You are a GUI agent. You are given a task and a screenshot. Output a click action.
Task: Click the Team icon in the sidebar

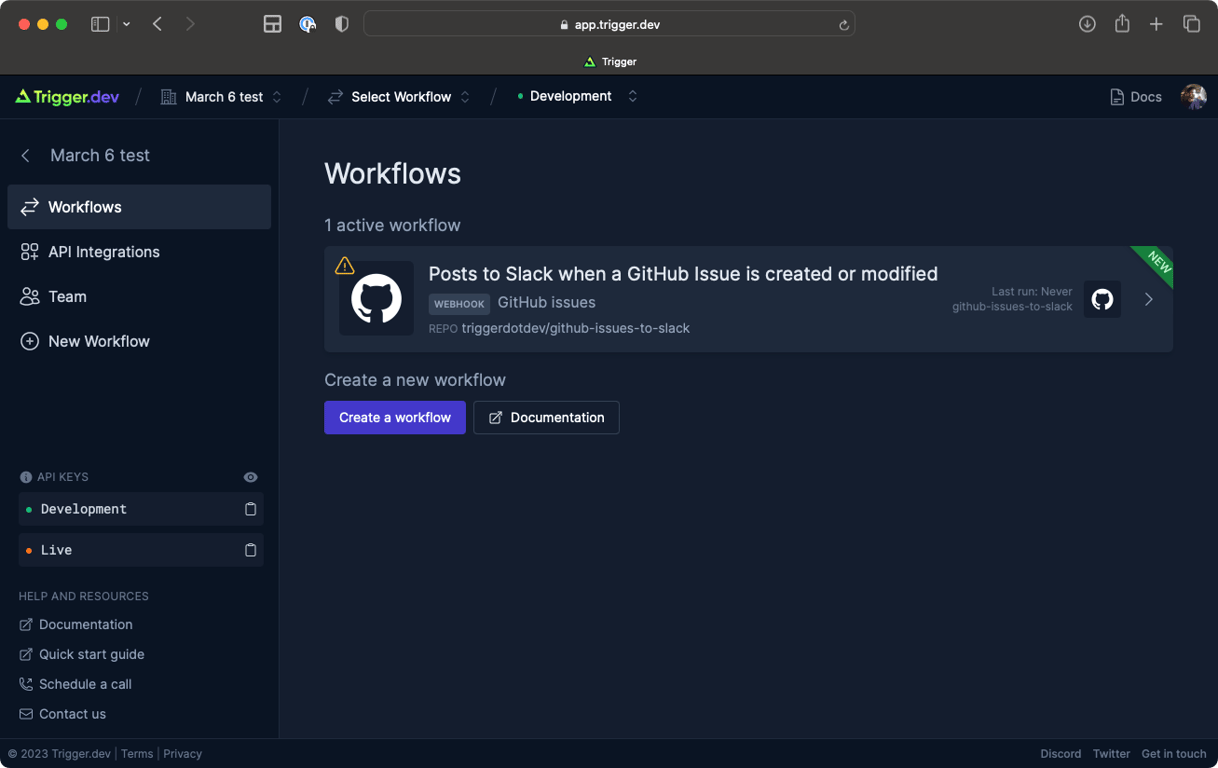coord(26,296)
